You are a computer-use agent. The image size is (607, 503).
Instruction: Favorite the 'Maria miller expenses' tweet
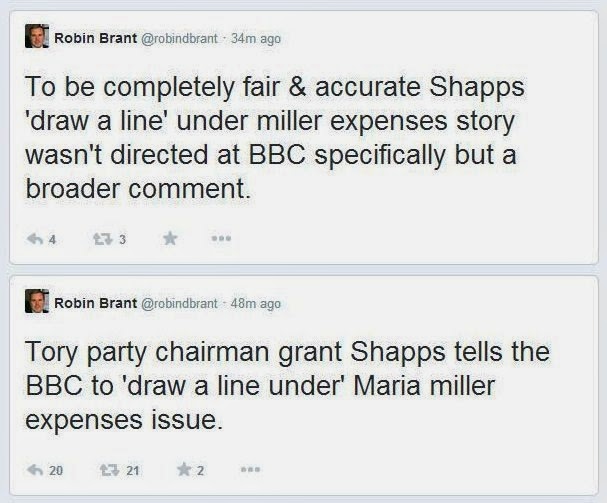coord(184,470)
